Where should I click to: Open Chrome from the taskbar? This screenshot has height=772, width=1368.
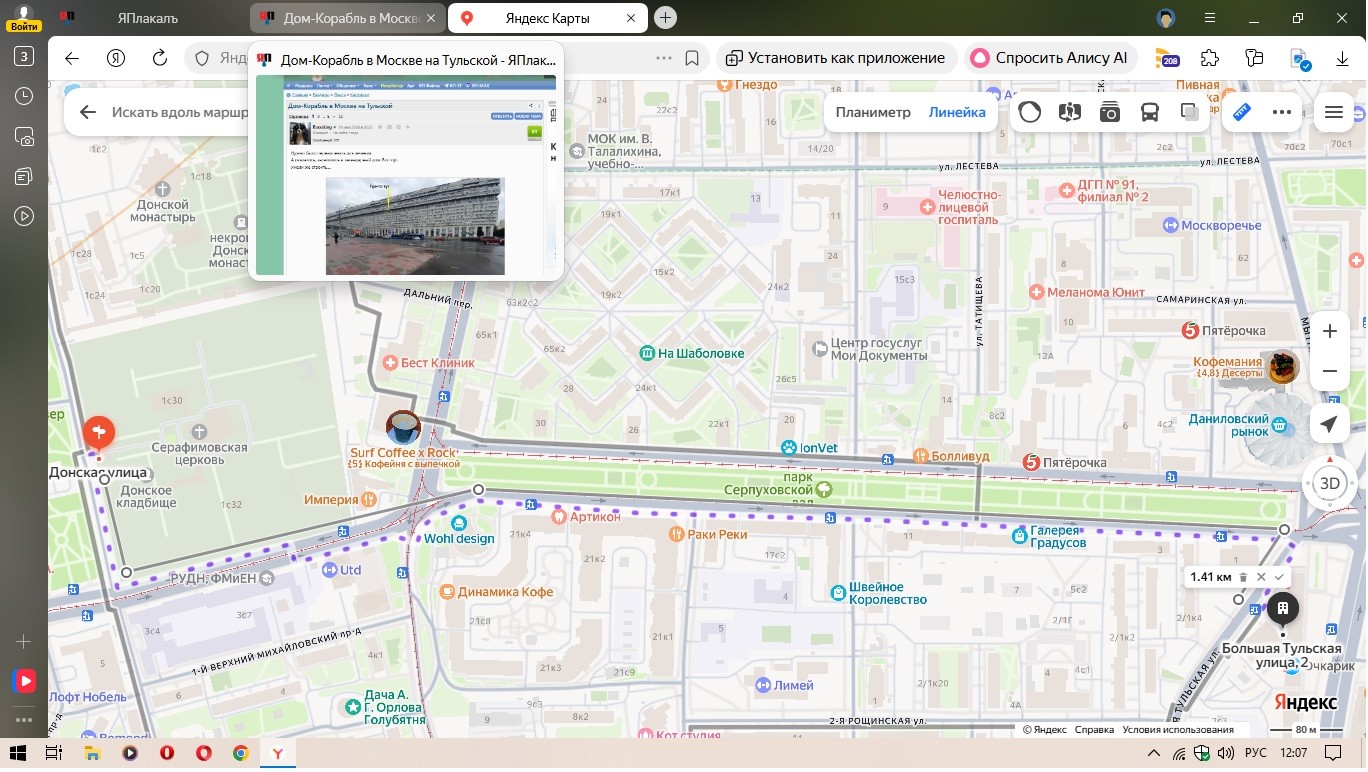[241, 752]
